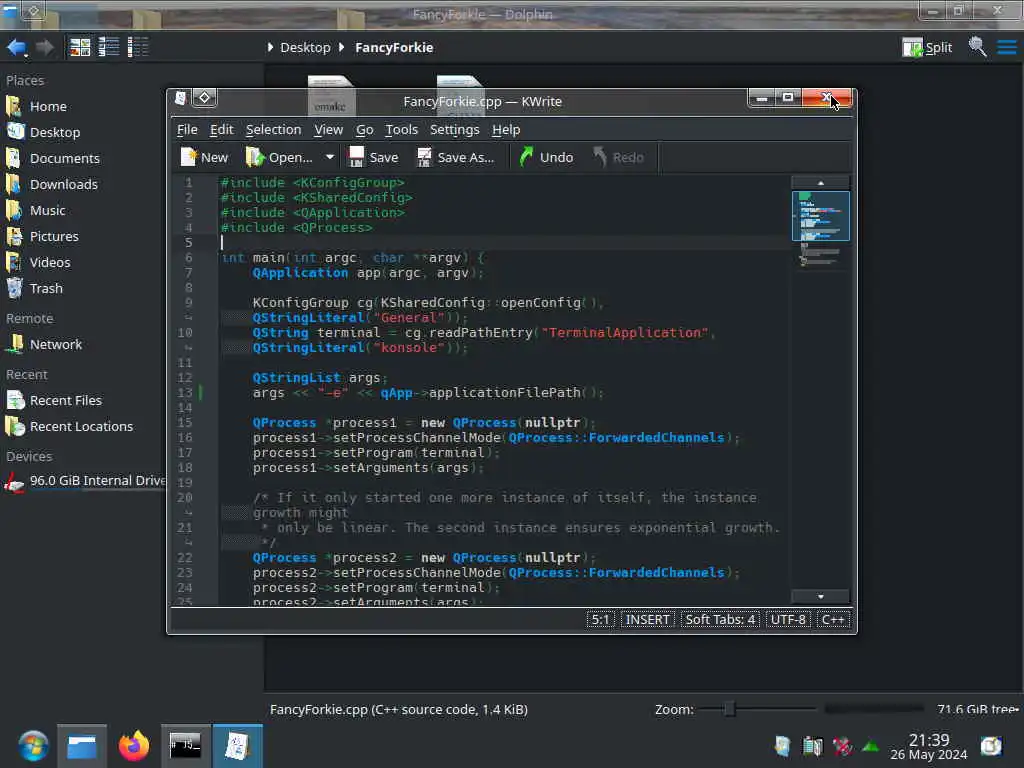Open the UTF-8 encoding dropdown

click(x=788, y=619)
